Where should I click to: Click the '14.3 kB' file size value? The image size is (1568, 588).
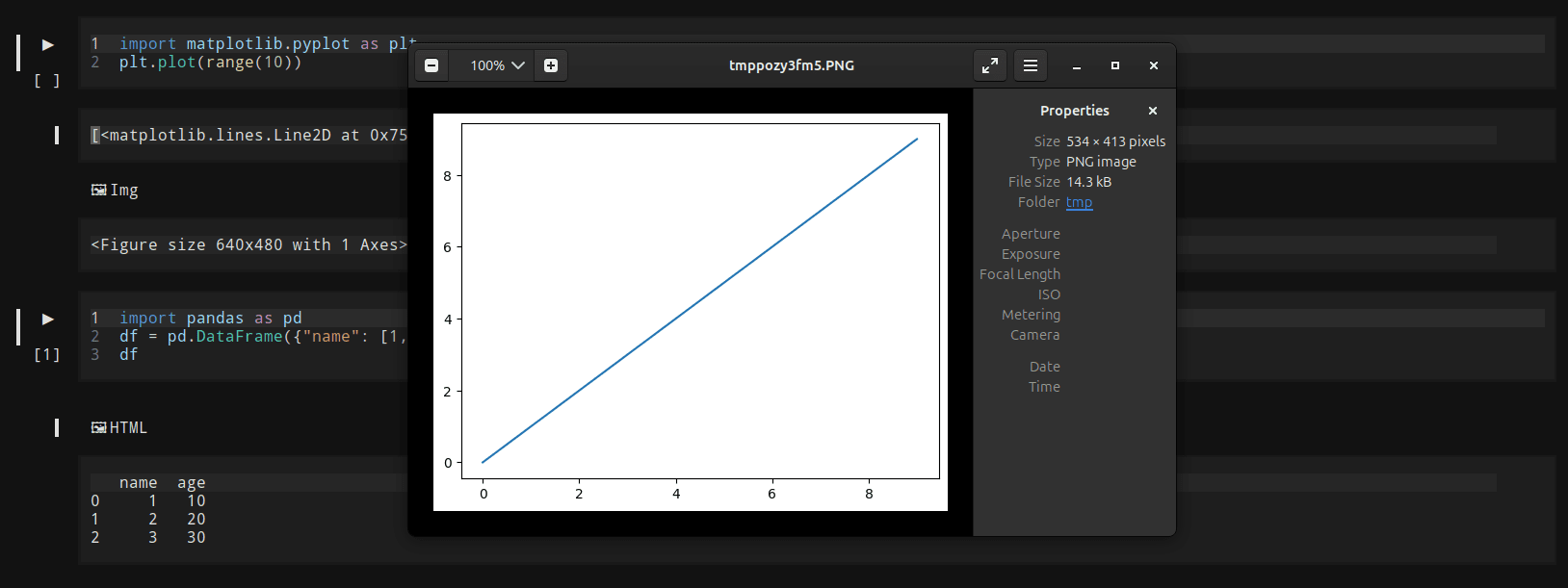pos(1088,182)
